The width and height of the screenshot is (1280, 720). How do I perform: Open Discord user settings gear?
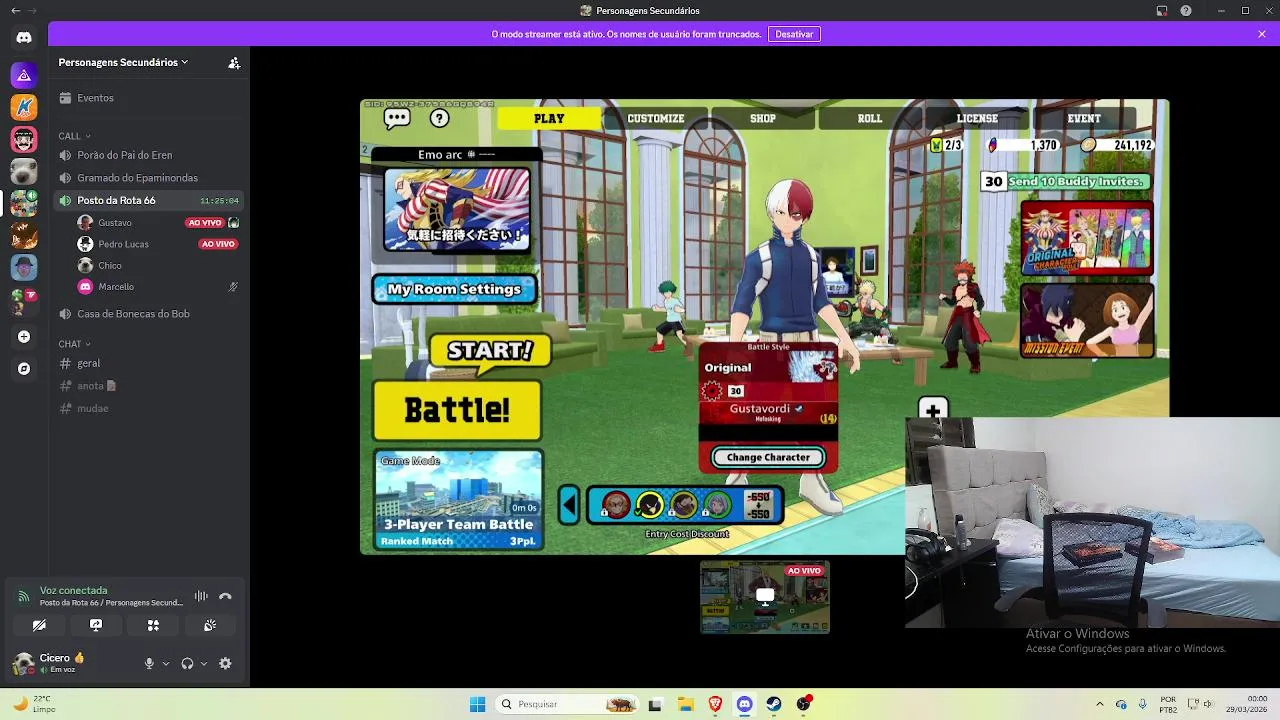225,663
